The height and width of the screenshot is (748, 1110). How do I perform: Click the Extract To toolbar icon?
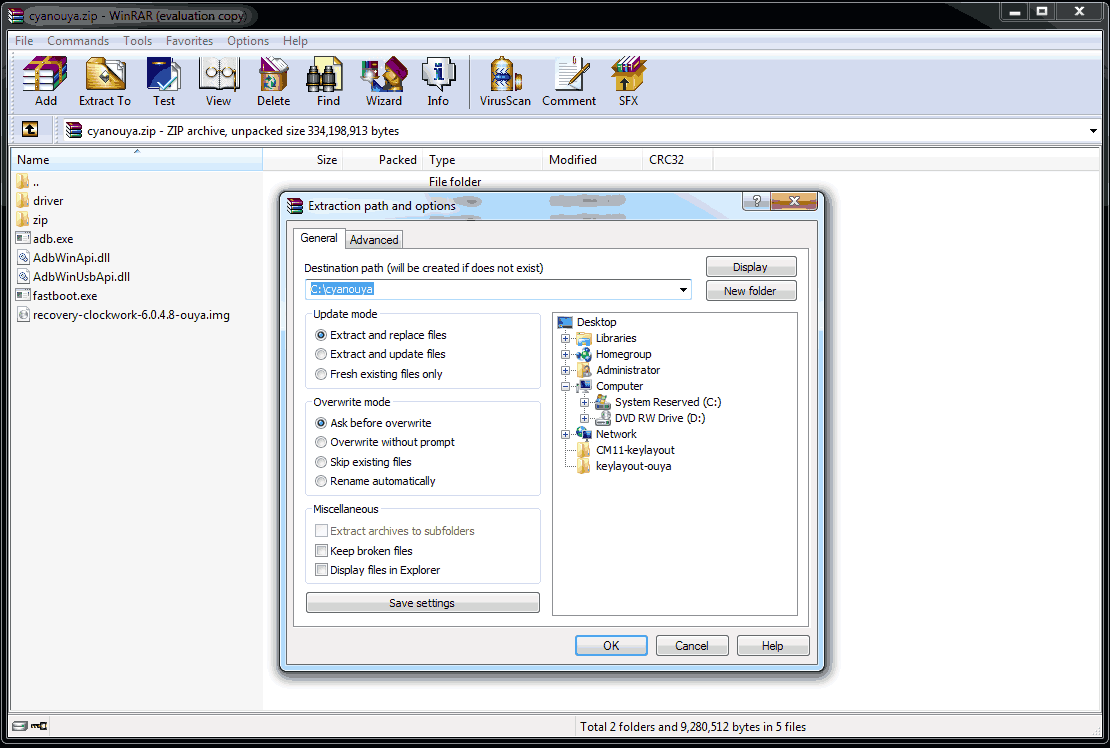(105, 81)
